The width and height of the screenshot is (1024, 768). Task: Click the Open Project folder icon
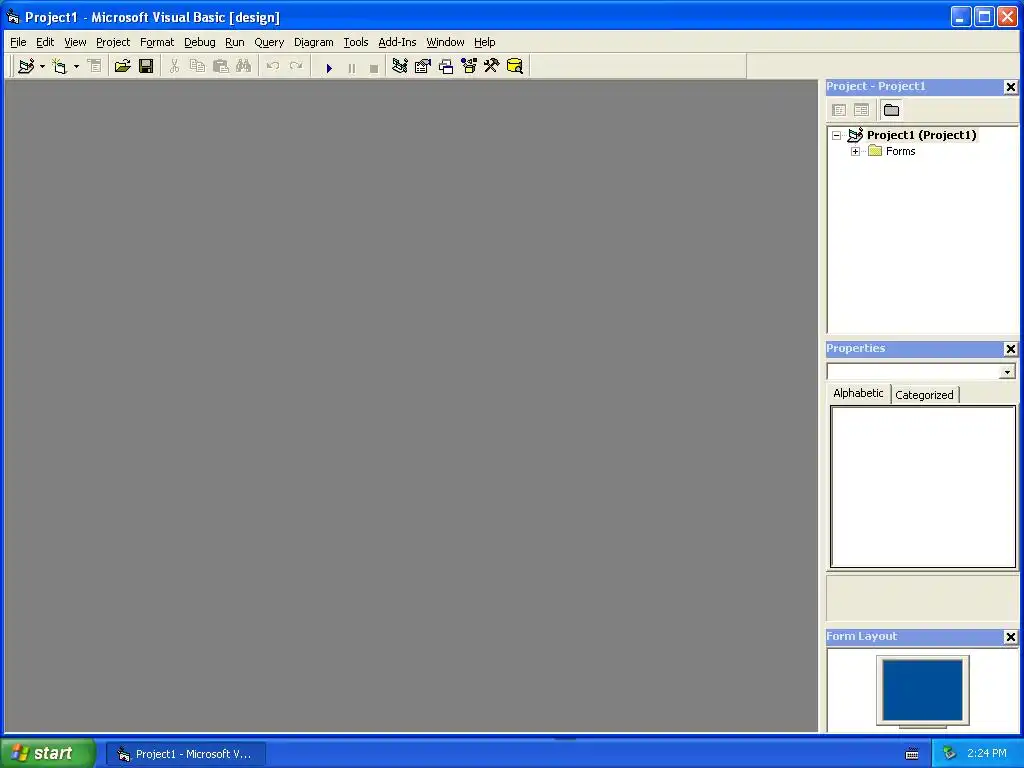click(x=122, y=66)
